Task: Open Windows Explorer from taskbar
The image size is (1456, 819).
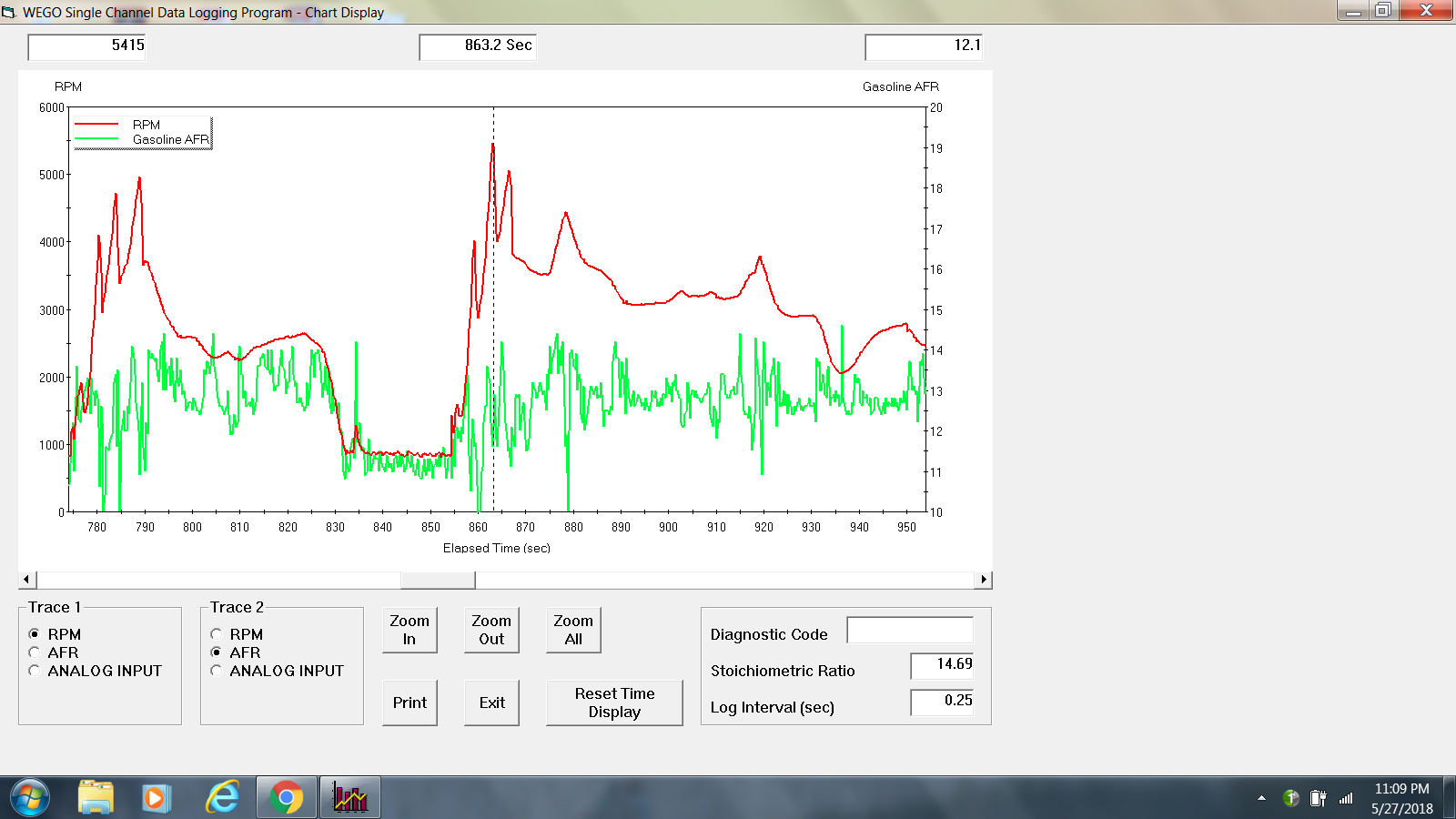Action: click(96, 798)
